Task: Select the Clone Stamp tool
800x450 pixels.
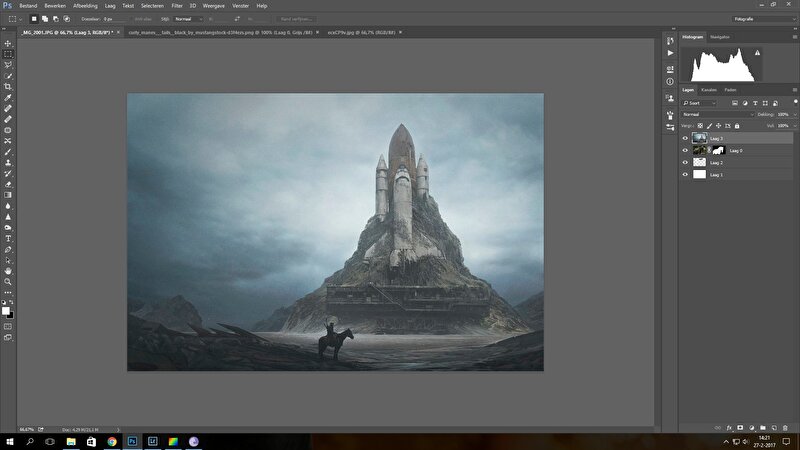Action: [x=8, y=163]
